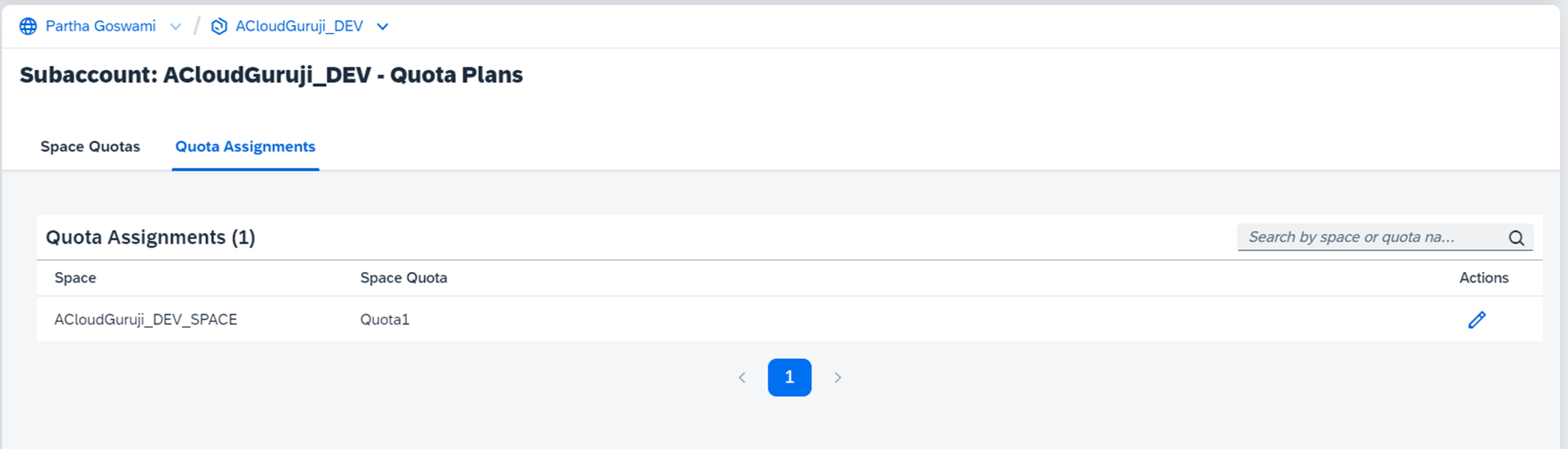
Task: Go to the previous page arrow
Action: coord(742,378)
